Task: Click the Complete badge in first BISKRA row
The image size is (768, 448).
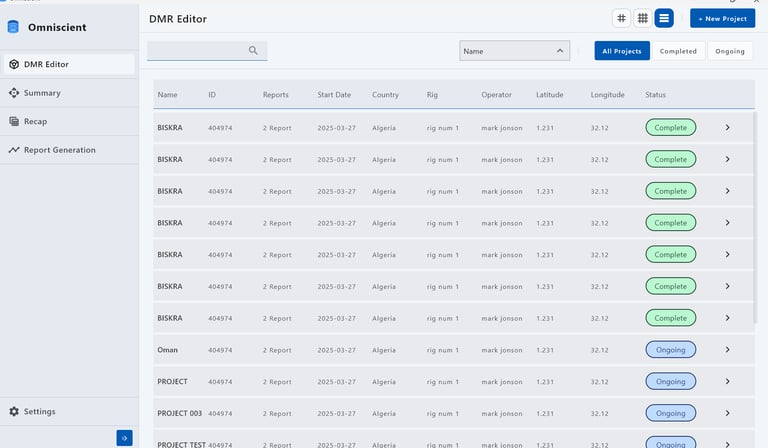Action: pyautogui.click(x=671, y=127)
